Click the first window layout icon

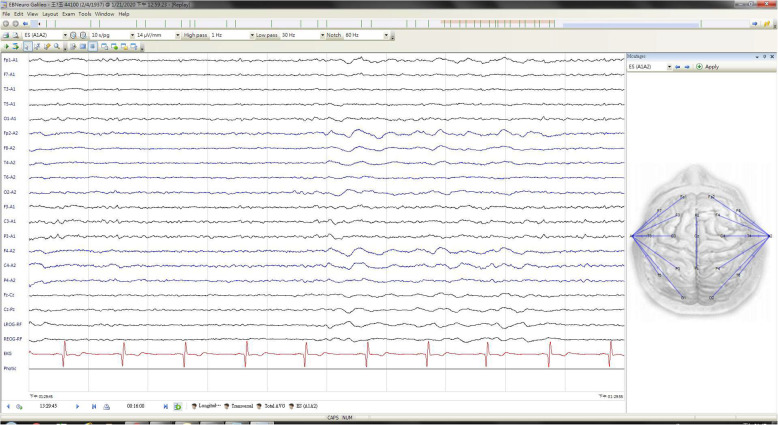coord(105,47)
